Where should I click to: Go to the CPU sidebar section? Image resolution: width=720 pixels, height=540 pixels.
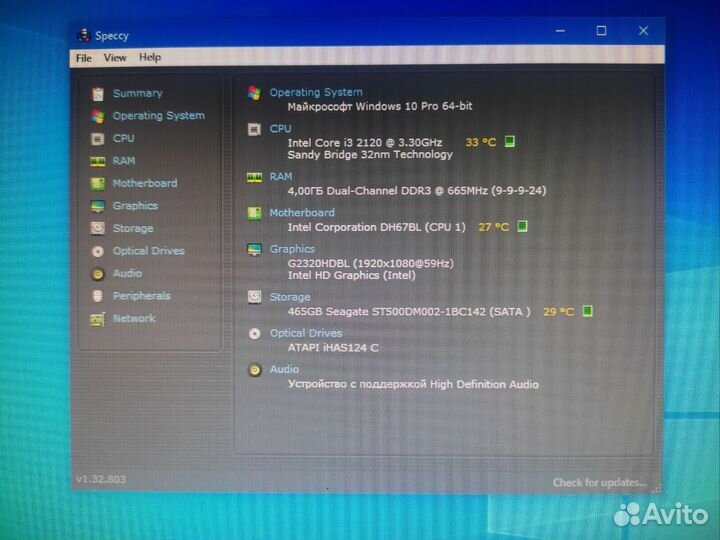(124, 138)
